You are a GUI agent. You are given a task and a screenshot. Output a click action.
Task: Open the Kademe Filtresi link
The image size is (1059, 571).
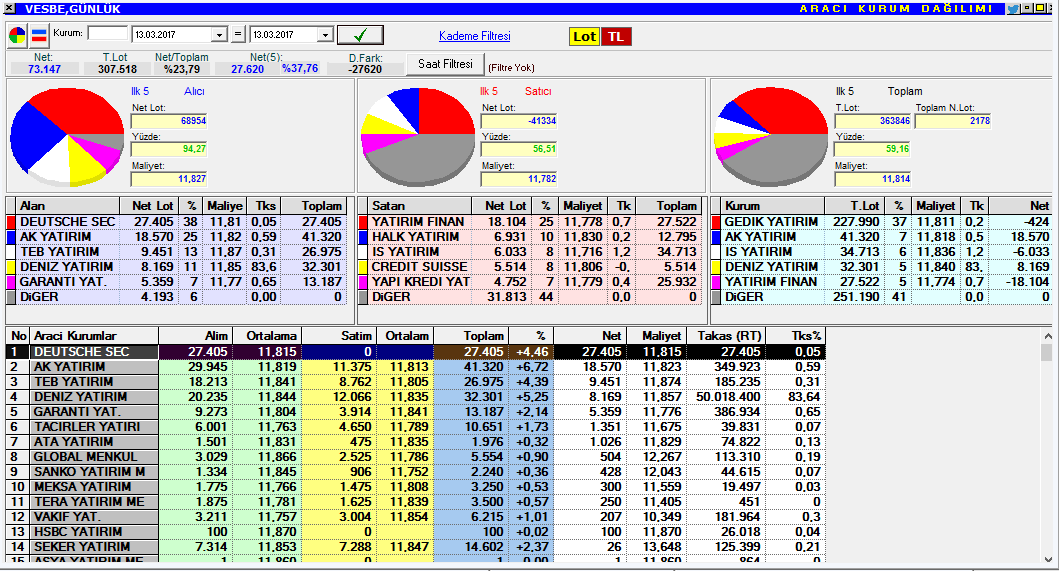[475, 36]
